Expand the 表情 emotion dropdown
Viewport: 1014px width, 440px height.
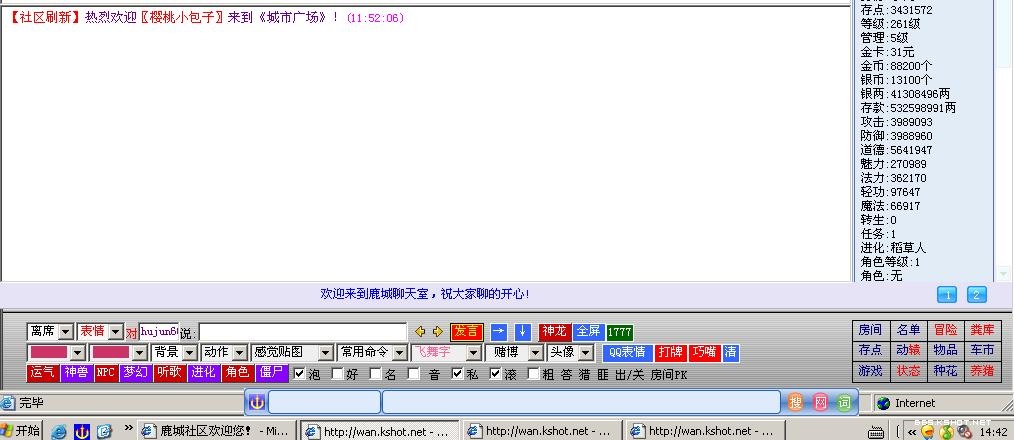tap(115, 332)
